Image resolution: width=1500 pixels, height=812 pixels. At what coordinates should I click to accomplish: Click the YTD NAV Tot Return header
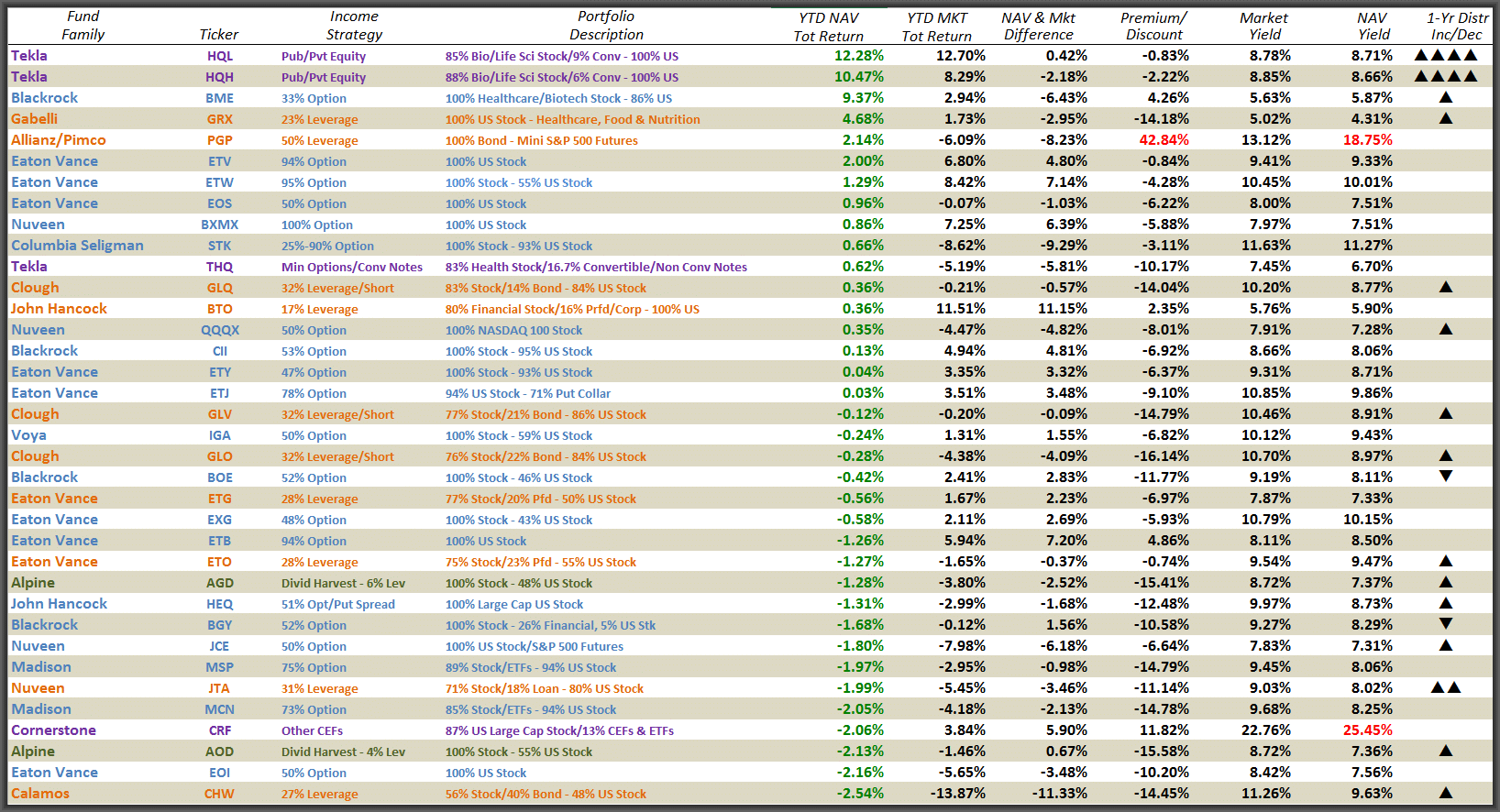click(x=829, y=27)
